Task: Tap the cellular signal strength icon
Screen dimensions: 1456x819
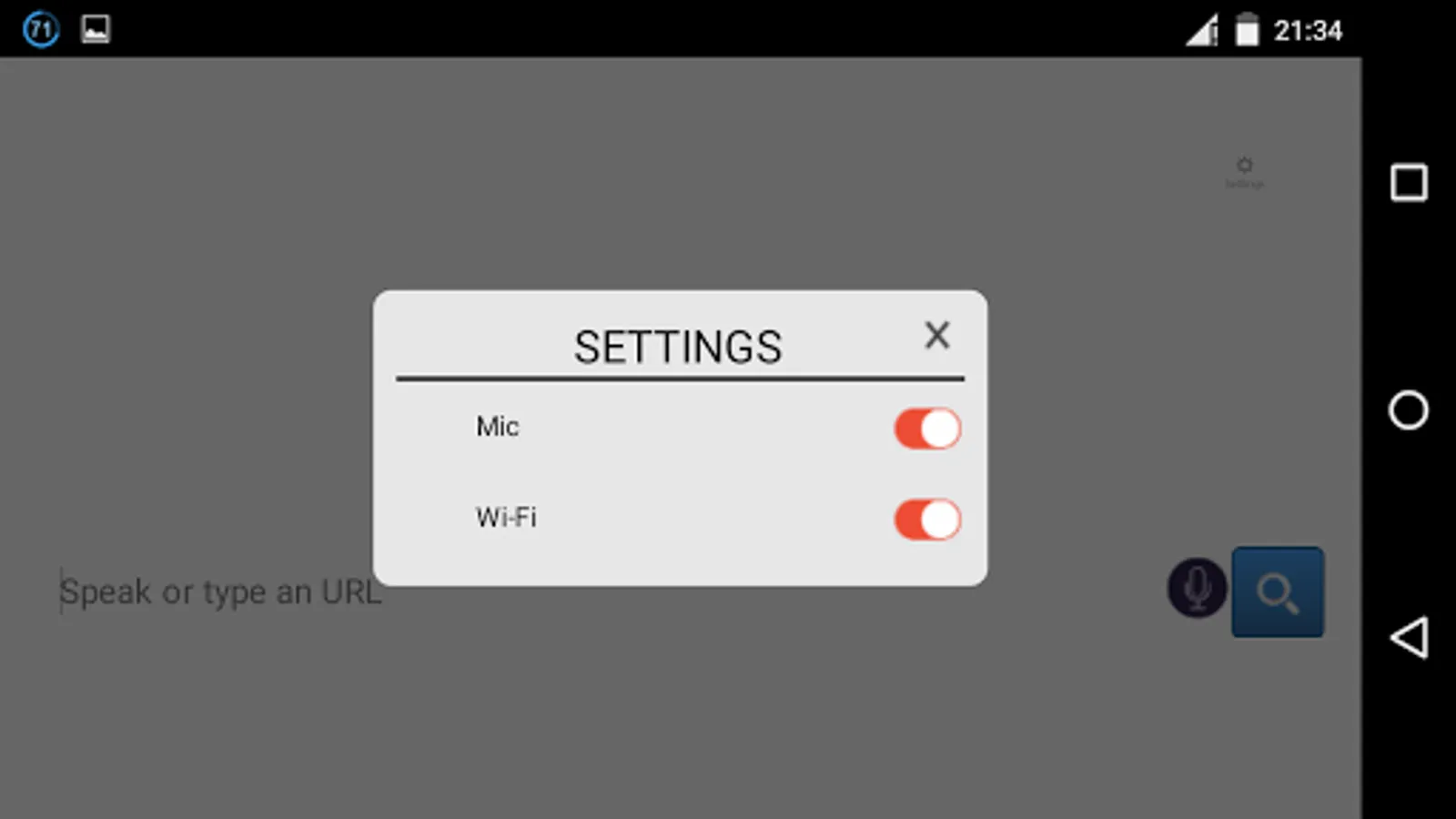Action: pyautogui.click(x=1201, y=30)
